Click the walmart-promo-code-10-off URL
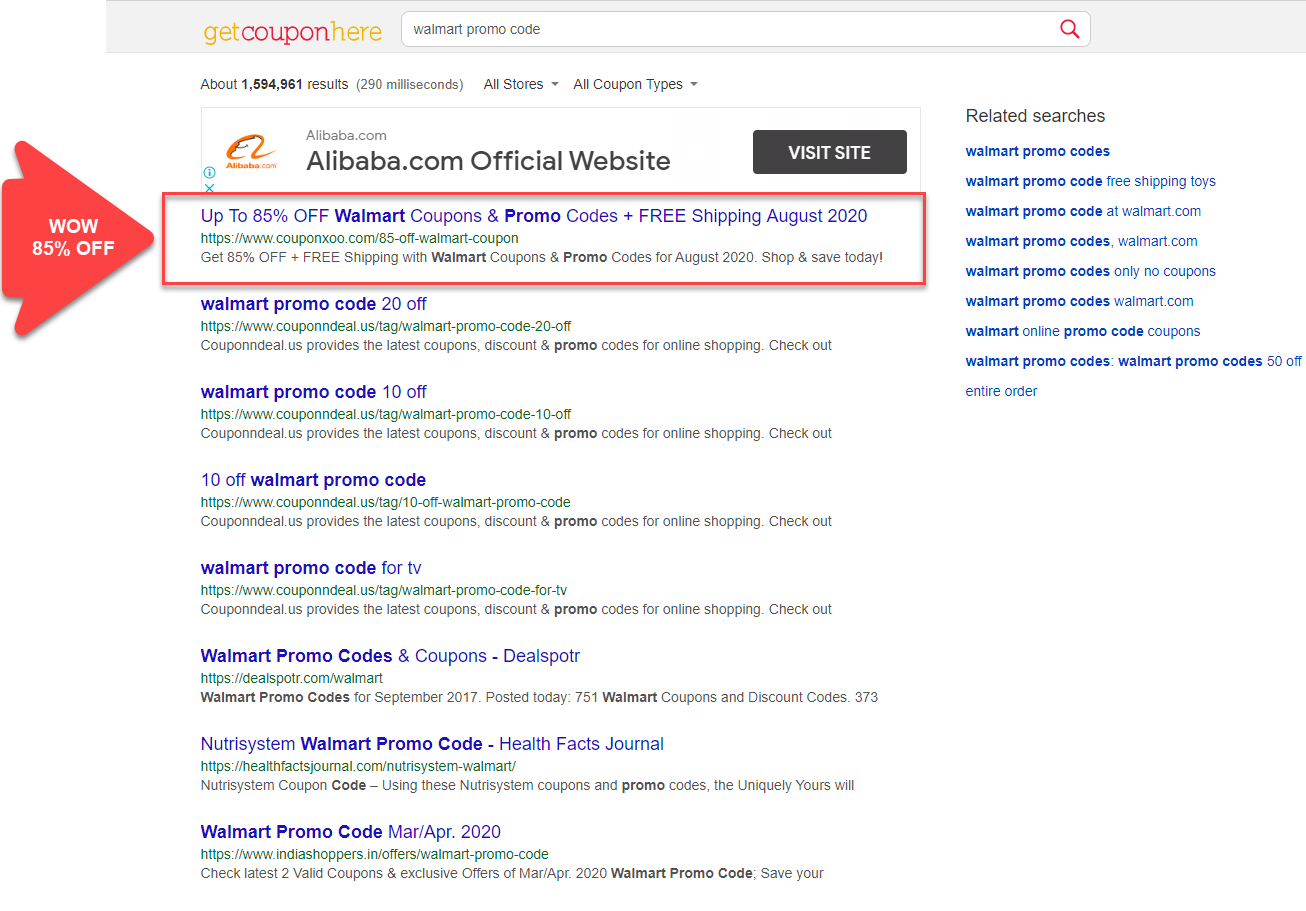This screenshot has width=1306, height=911. (x=386, y=414)
